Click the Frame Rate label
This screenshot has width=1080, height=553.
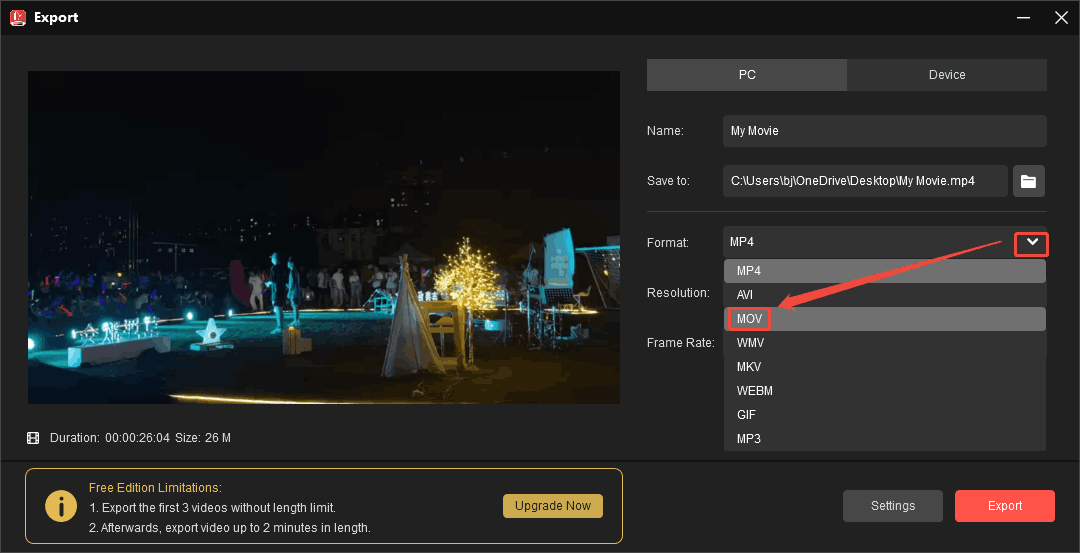coord(681,343)
